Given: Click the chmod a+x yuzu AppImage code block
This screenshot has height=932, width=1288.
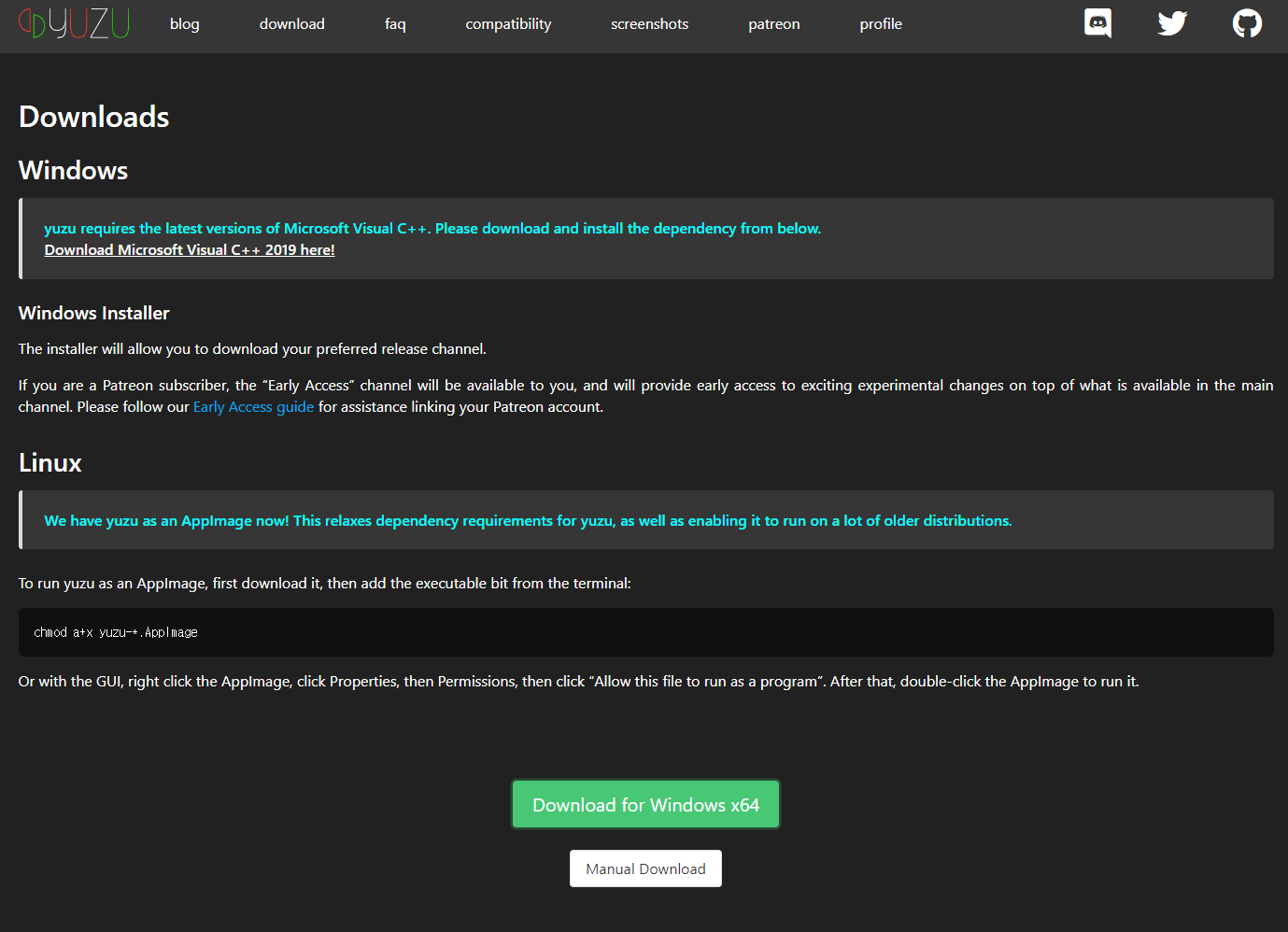Looking at the screenshot, I should 645,632.
